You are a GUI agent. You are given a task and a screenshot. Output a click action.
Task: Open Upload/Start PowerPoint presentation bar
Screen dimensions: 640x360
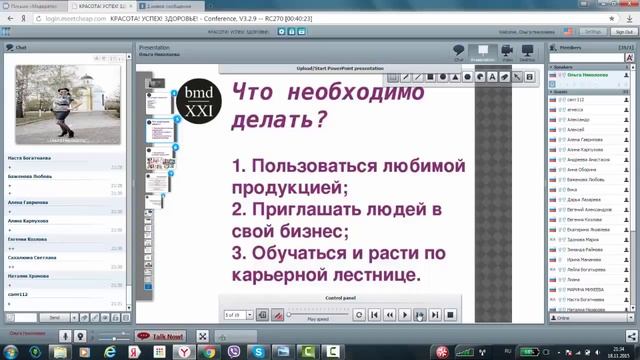[x=340, y=69]
